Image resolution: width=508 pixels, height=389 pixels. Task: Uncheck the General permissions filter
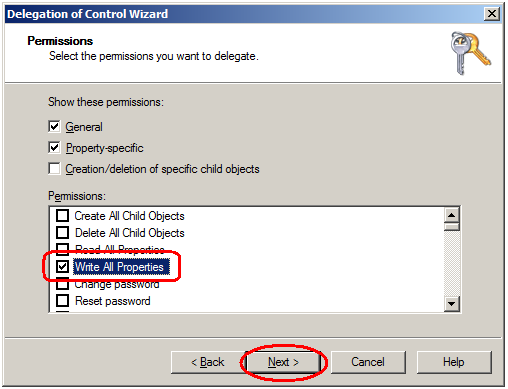click(x=54, y=127)
